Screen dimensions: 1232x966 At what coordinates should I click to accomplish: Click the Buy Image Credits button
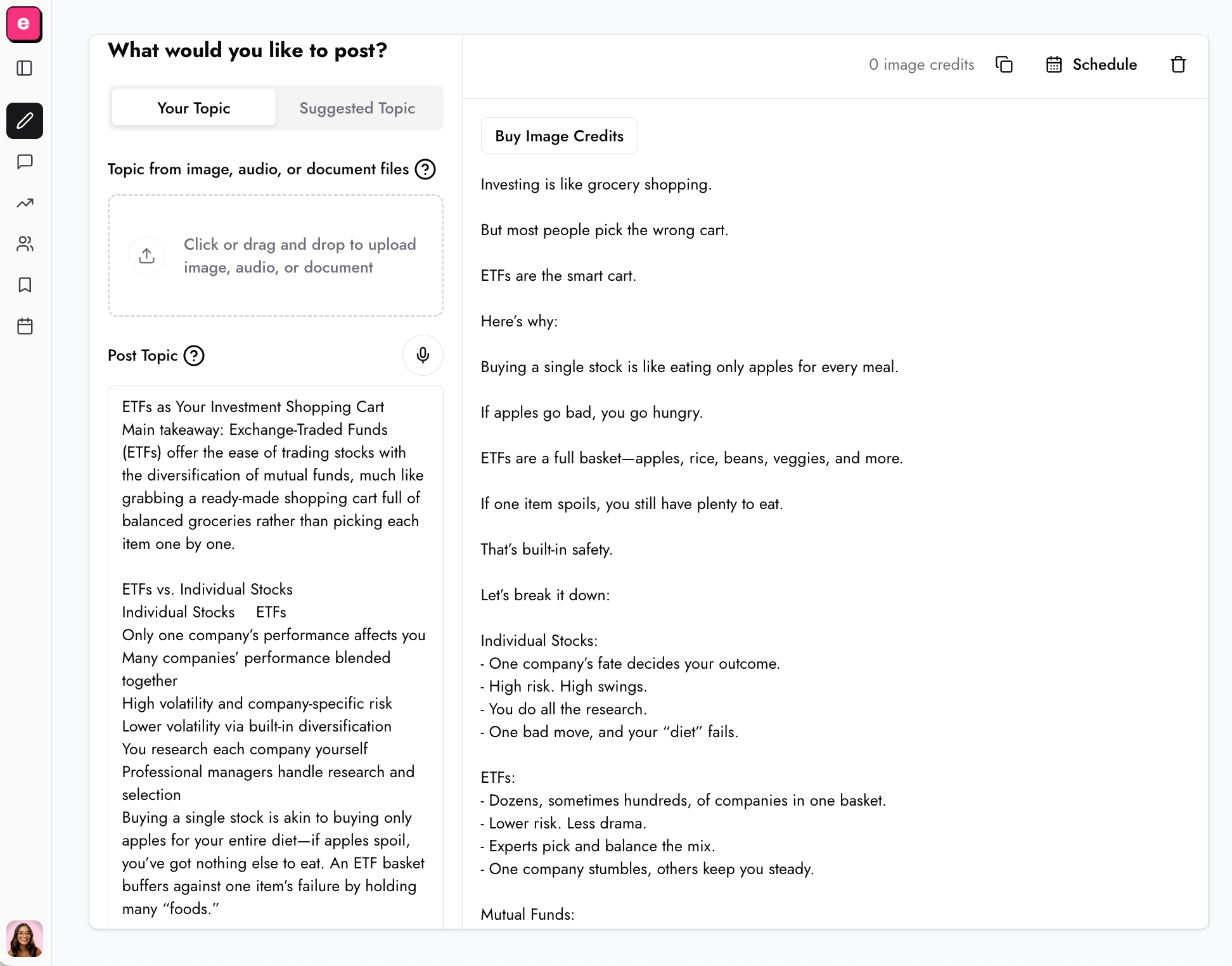click(559, 136)
